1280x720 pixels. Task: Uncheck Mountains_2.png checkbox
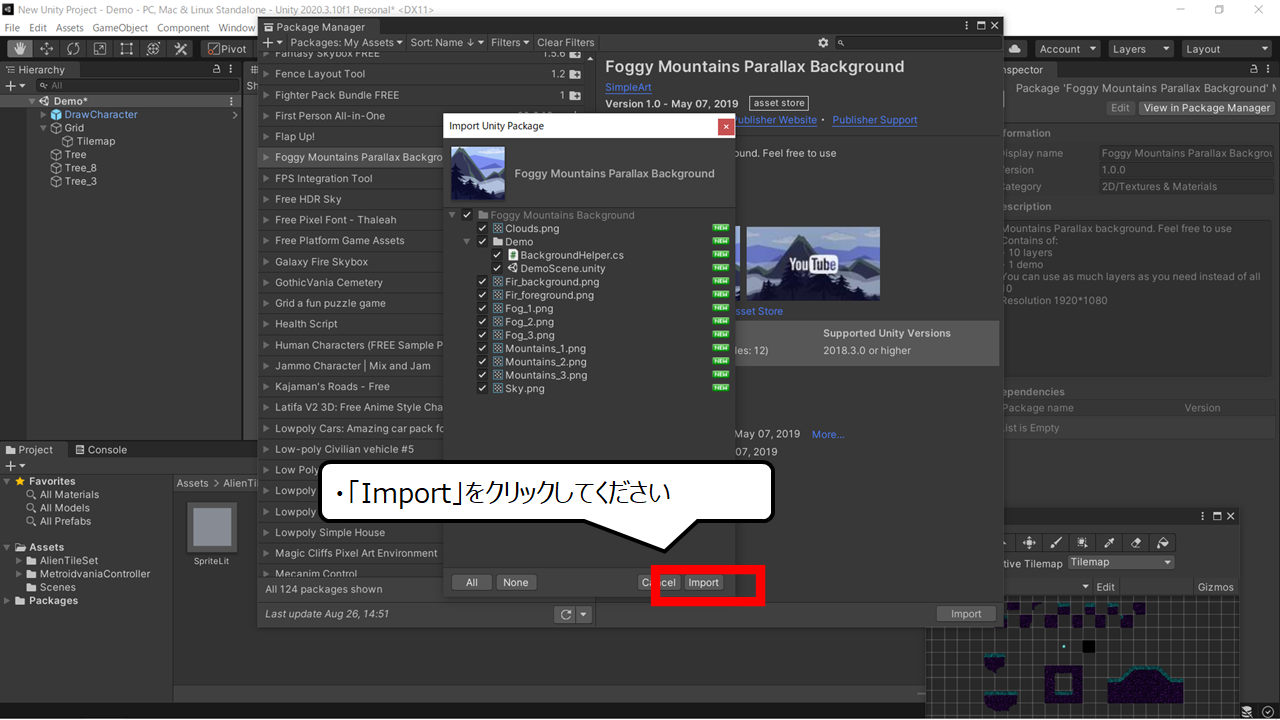(x=483, y=362)
